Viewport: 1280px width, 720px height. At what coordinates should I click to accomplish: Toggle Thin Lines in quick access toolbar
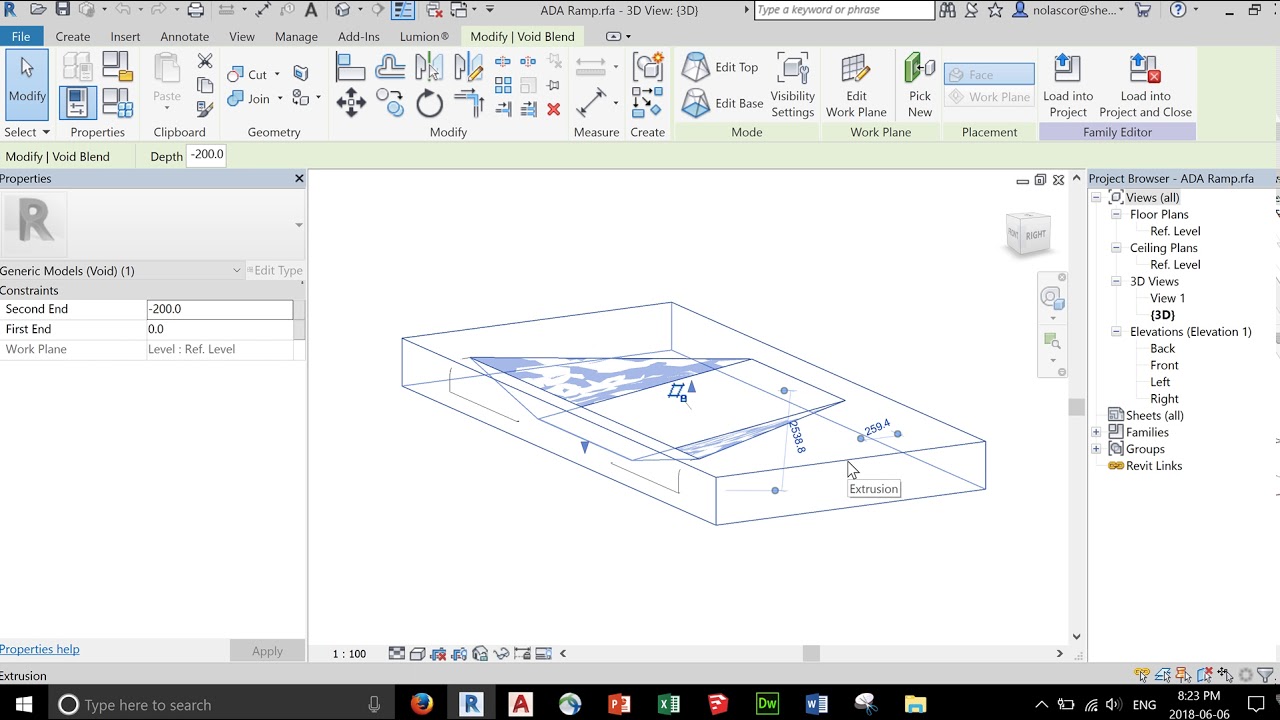(403, 10)
